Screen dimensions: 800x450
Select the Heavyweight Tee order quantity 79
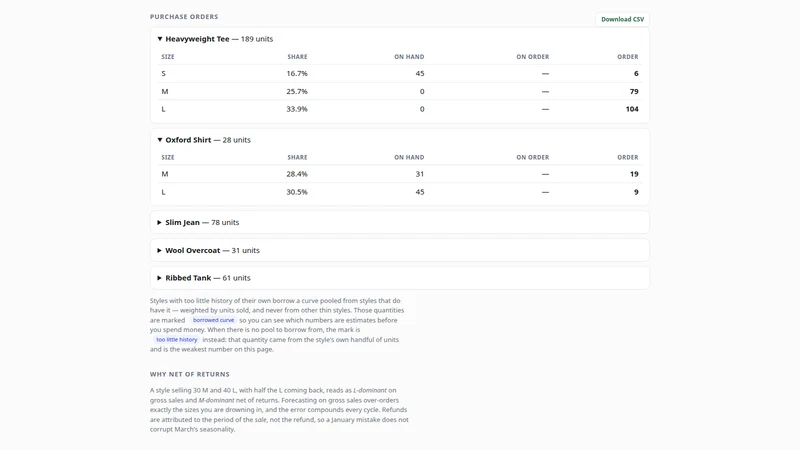point(634,91)
